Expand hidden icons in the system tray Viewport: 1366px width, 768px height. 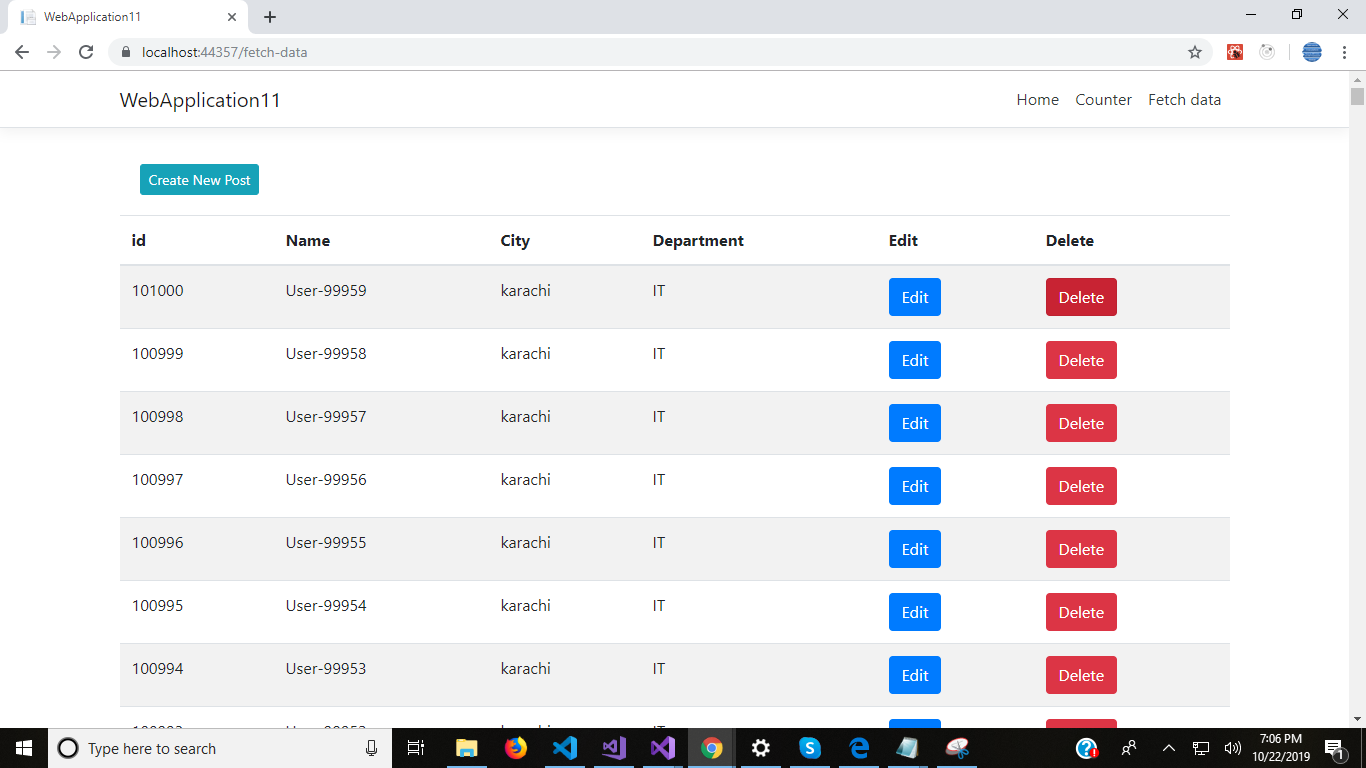tap(1168, 748)
